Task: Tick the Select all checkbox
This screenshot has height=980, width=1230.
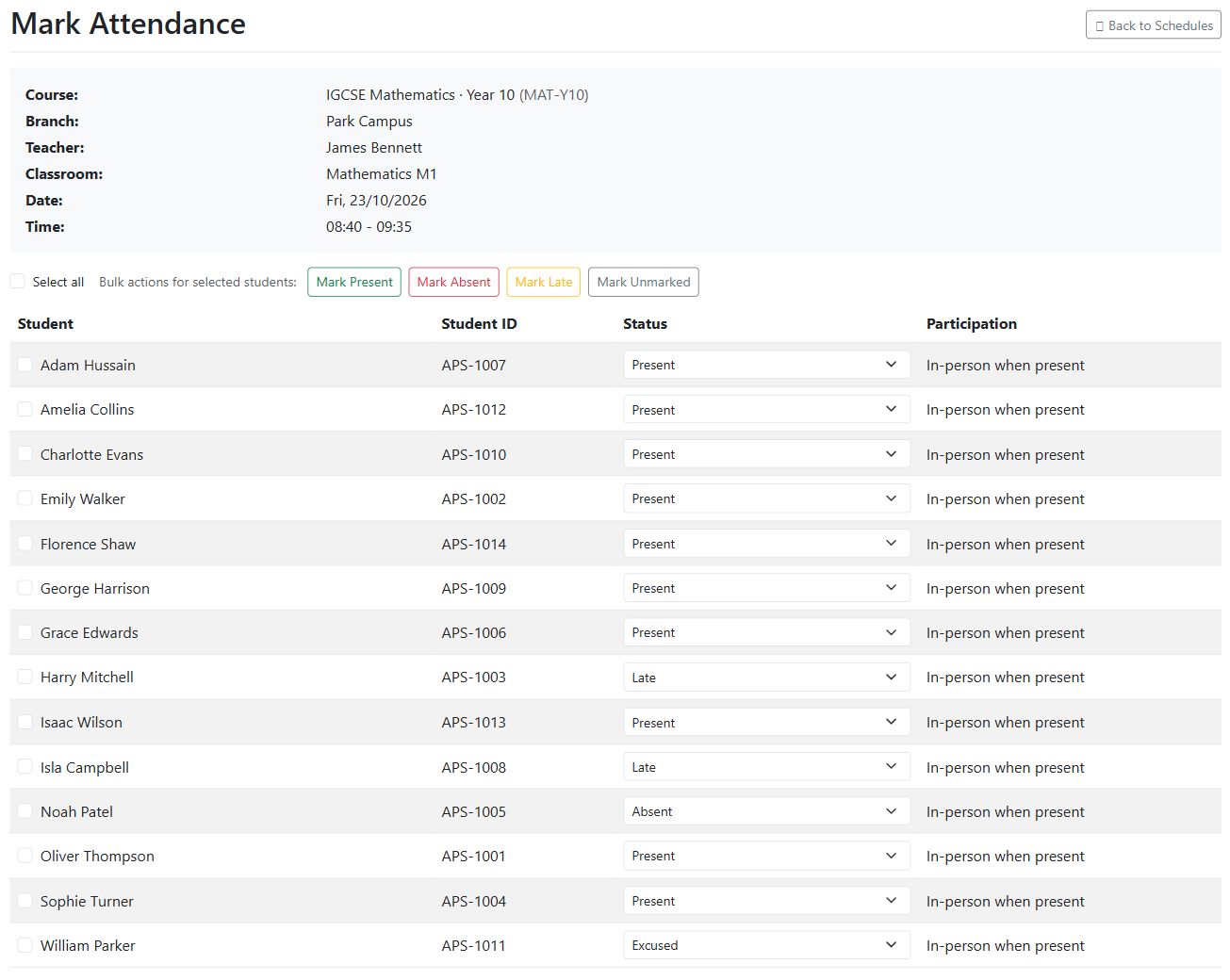Action: (x=18, y=281)
